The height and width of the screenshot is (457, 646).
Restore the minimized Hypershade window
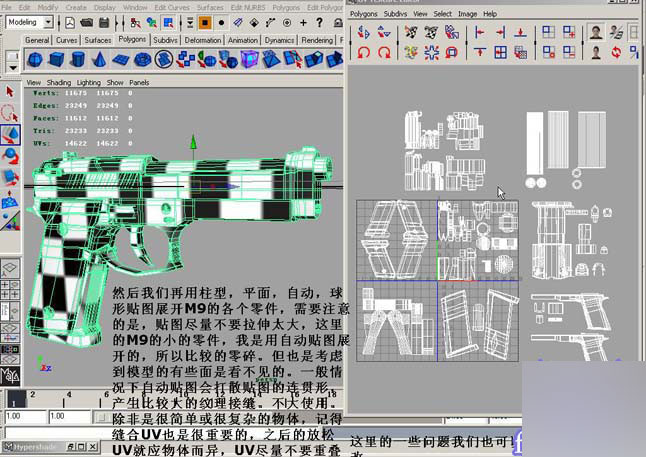pyautogui.click(x=70, y=446)
